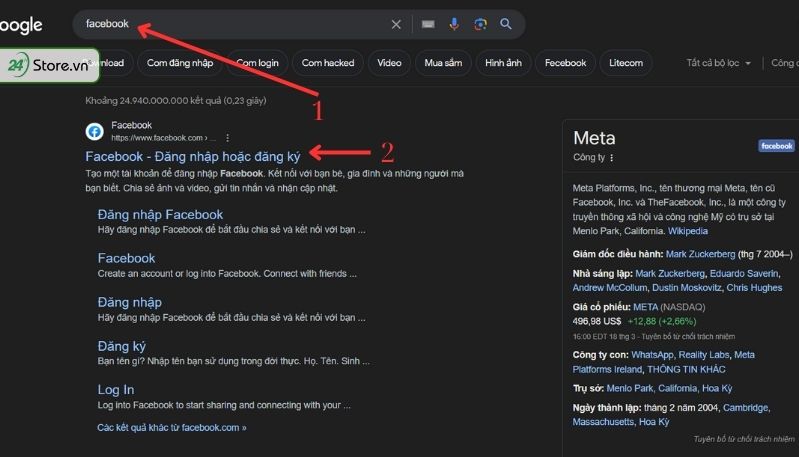Open the Andrew McCollum founder link
Viewport: 799px width, 457px height.
click(609, 288)
